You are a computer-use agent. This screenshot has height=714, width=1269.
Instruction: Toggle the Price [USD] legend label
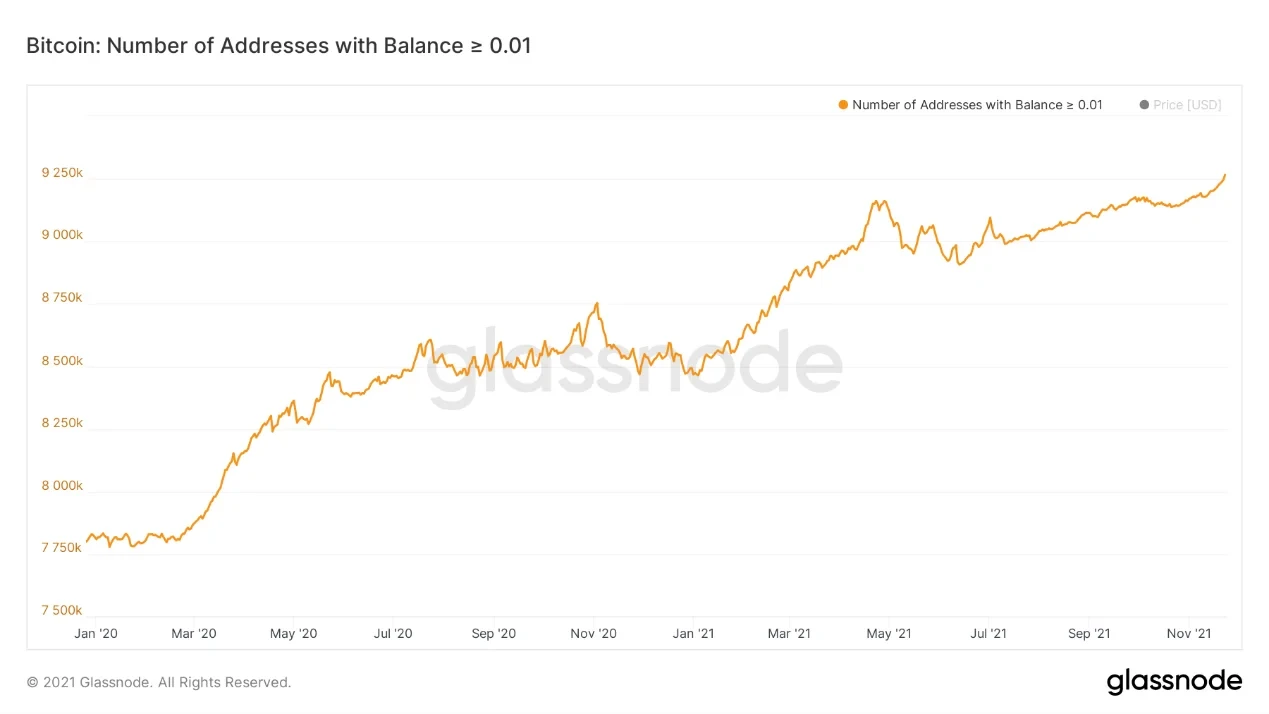(1187, 105)
